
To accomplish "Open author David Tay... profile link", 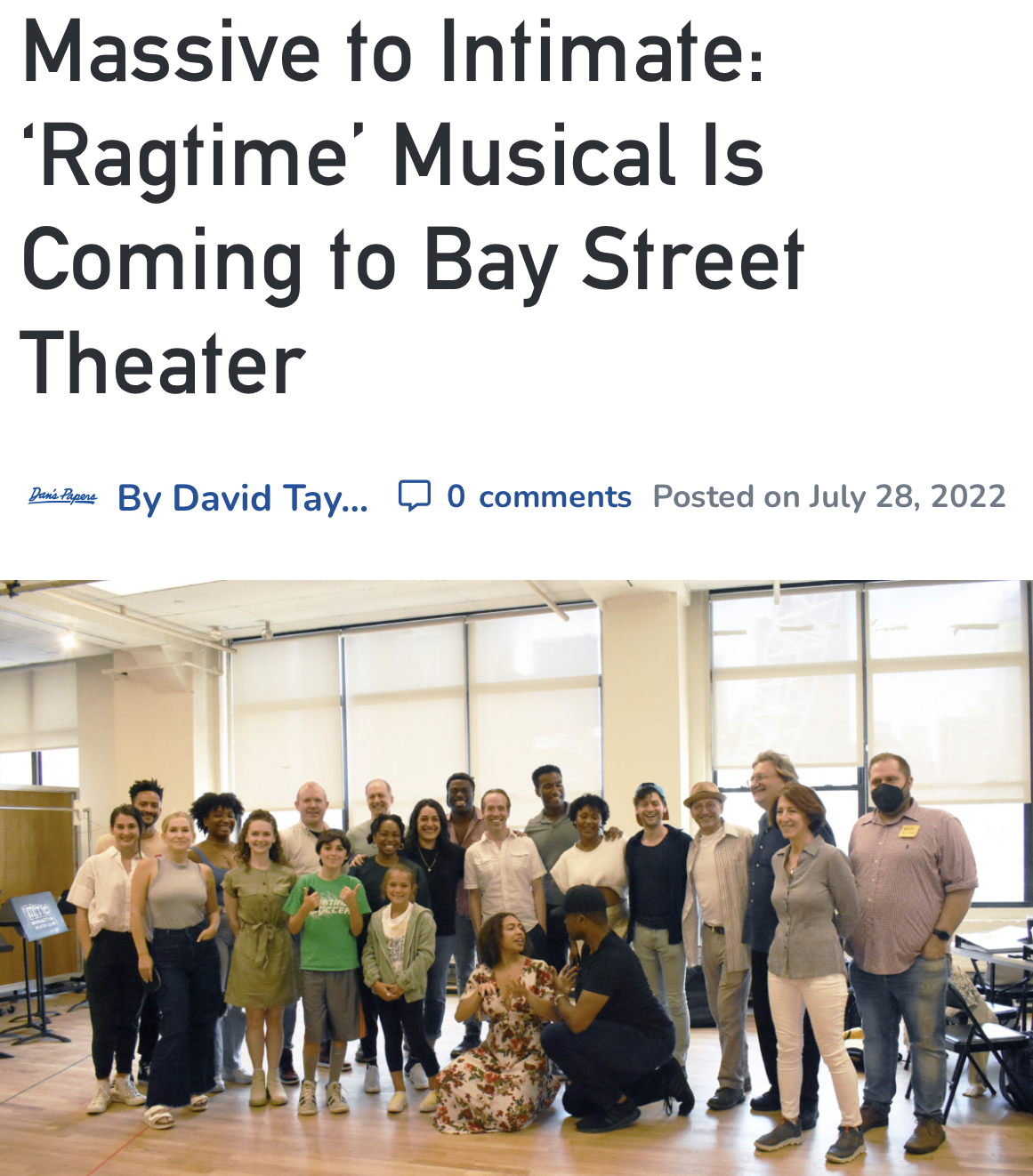I will [243, 497].
